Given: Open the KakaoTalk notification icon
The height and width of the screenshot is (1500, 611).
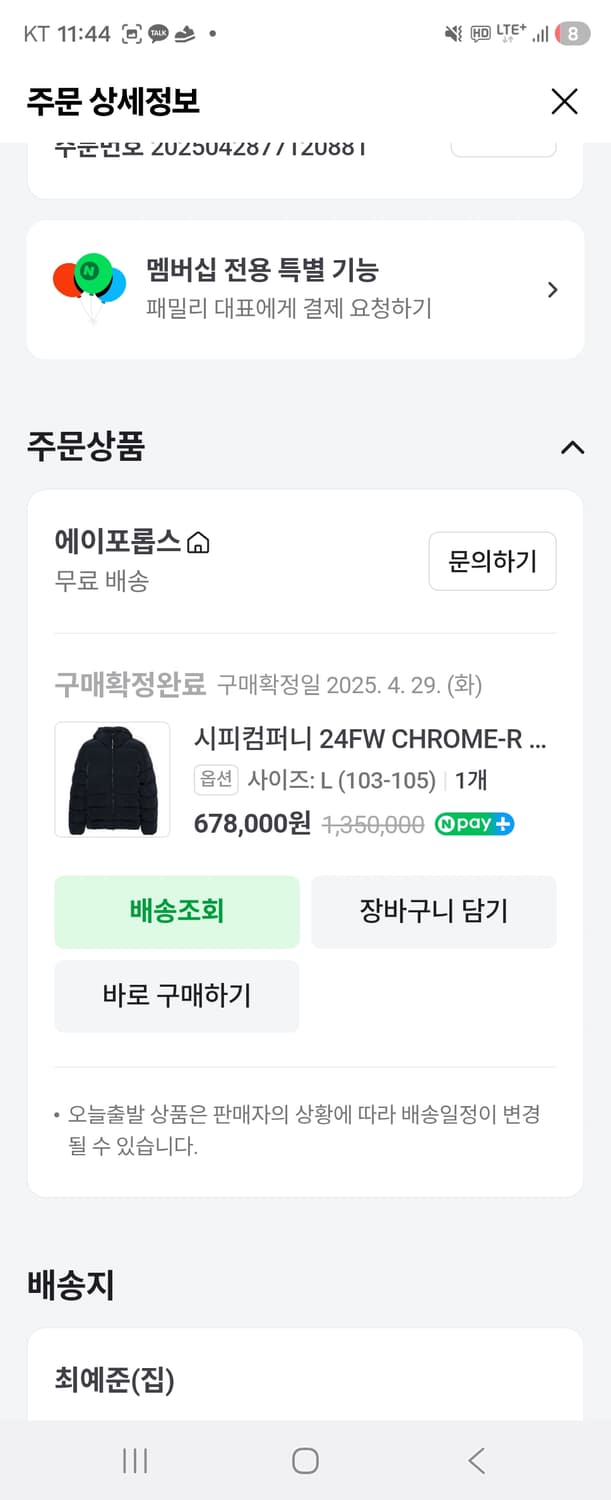Looking at the screenshot, I should (156, 33).
